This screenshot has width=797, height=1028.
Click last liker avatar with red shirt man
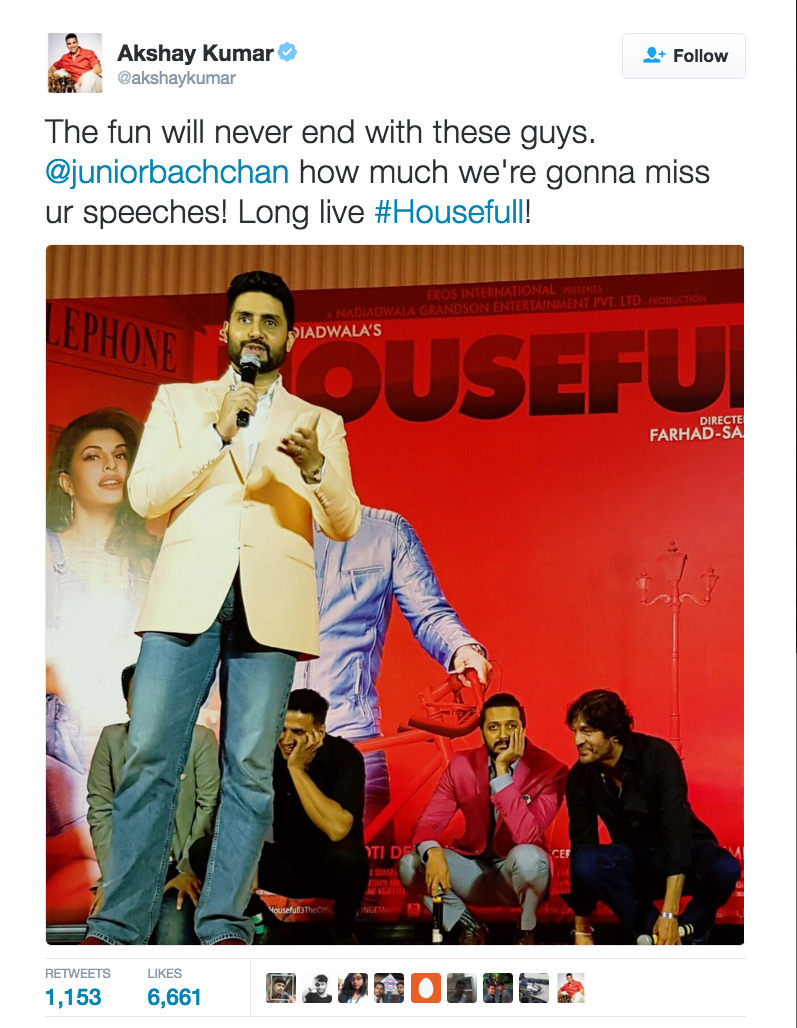pos(571,988)
